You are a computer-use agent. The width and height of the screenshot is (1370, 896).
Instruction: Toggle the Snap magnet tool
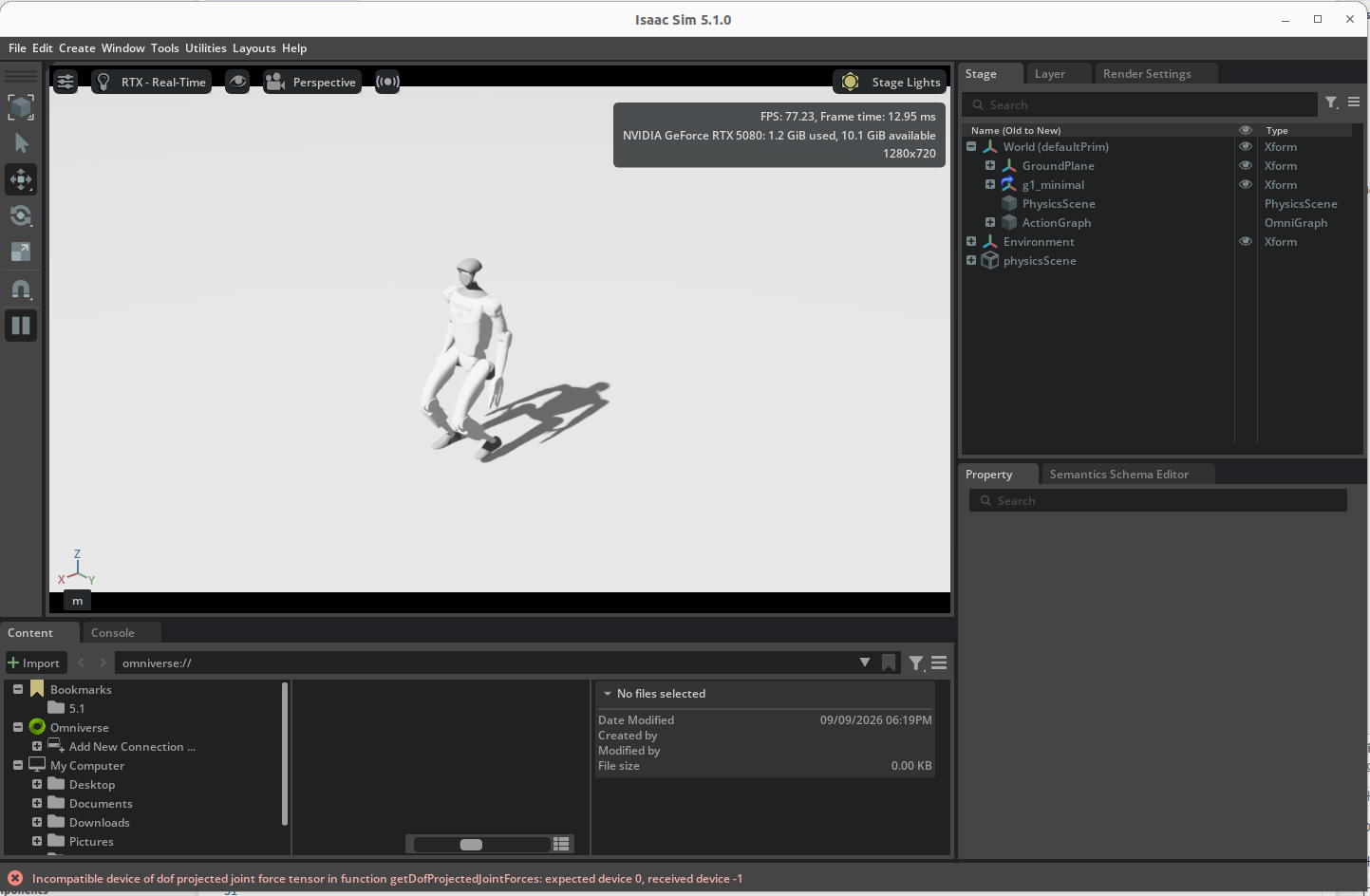coord(21,289)
